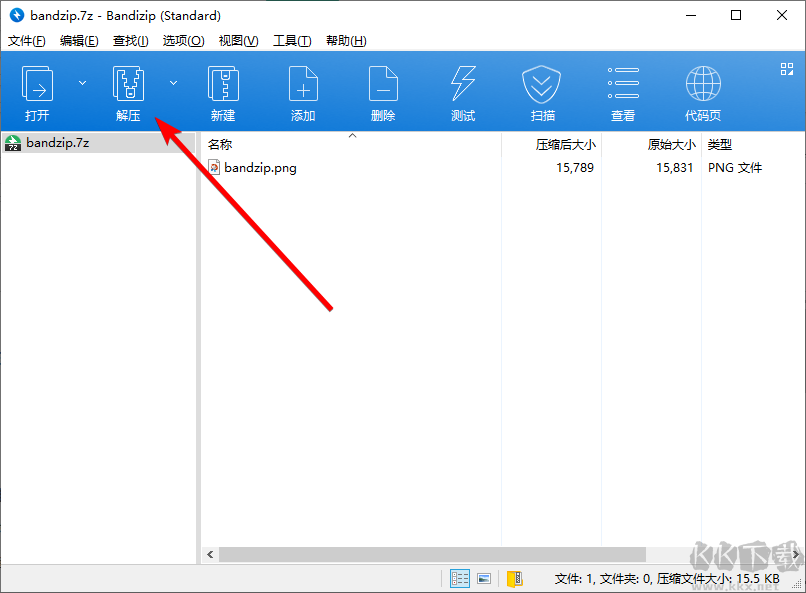Open the 工具 (Tools) menu
The image size is (806, 593).
291,40
